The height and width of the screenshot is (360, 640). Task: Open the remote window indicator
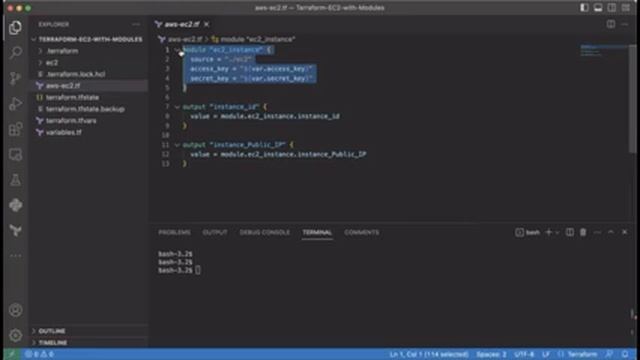coord(12,354)
